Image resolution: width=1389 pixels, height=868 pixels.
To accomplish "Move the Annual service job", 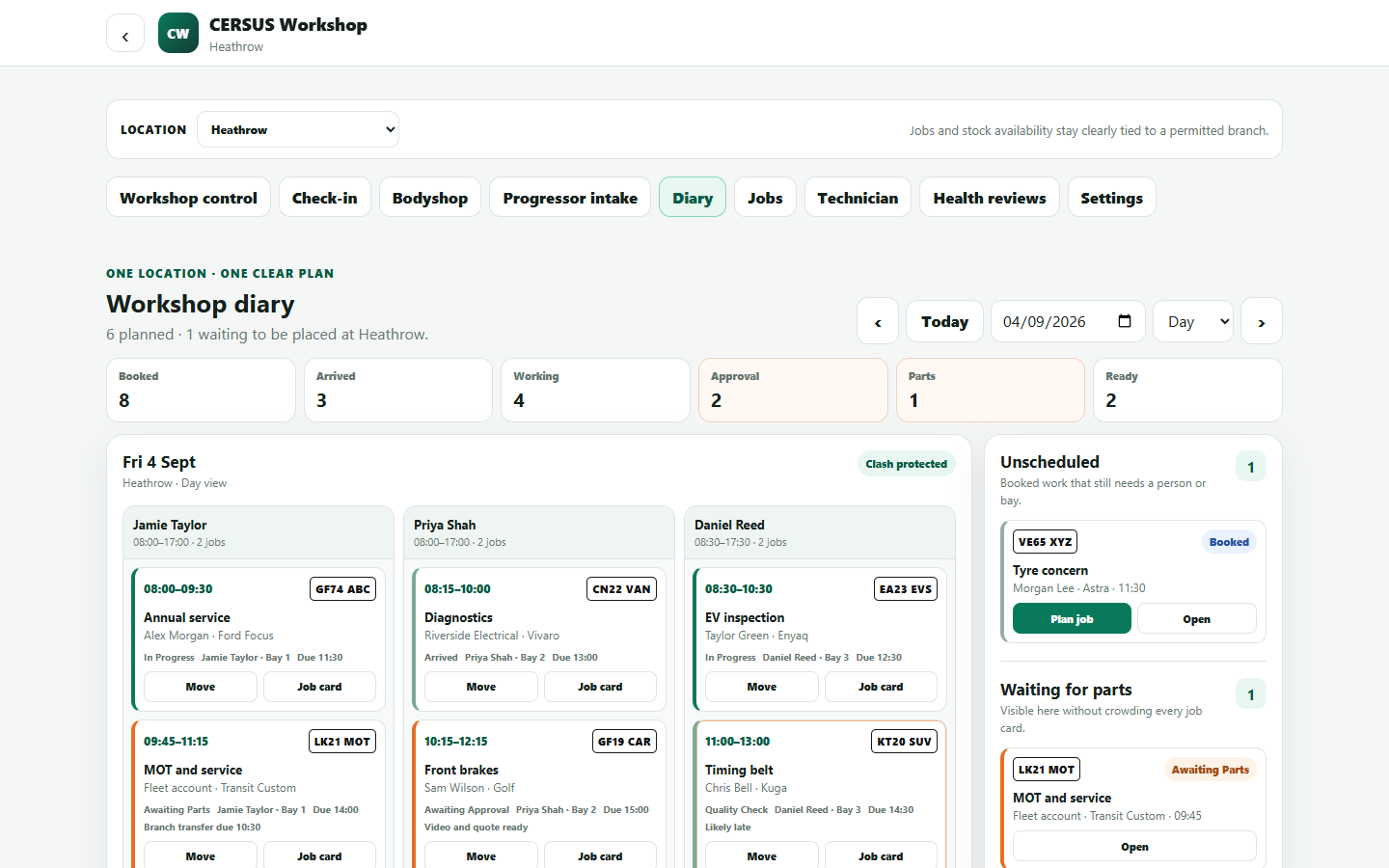I will click(x=201, y=687).
